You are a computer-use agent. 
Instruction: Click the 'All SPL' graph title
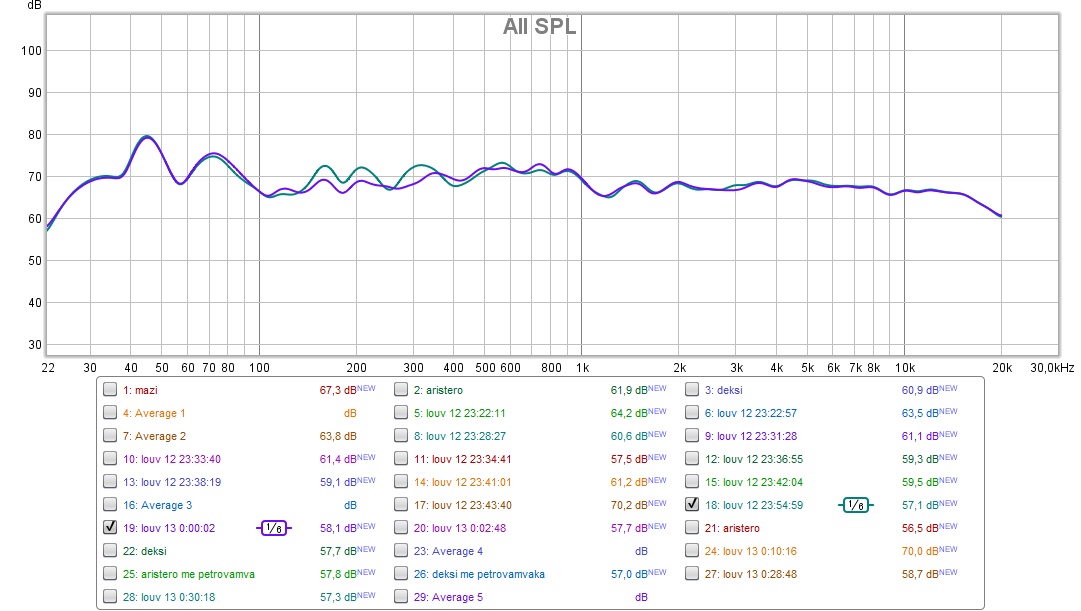click(539, 27)
